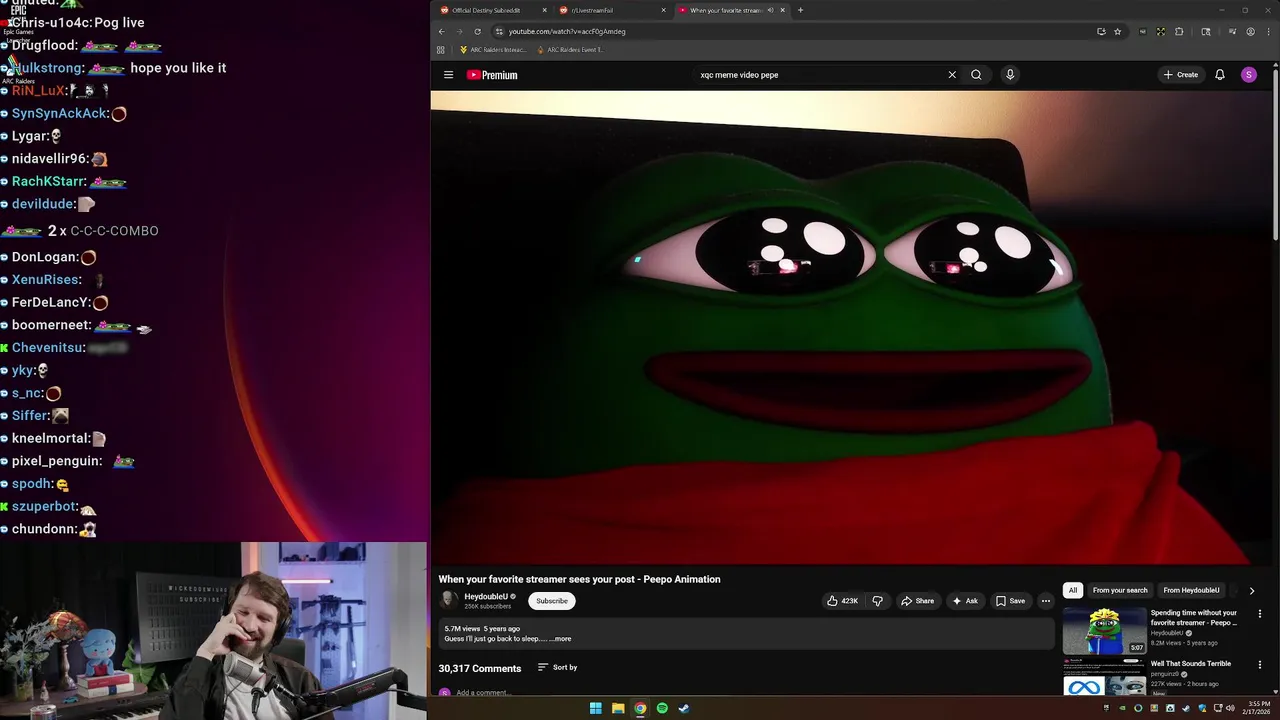Open options menu for Well That Sounds Terrible

click(x=1260, y=664)
